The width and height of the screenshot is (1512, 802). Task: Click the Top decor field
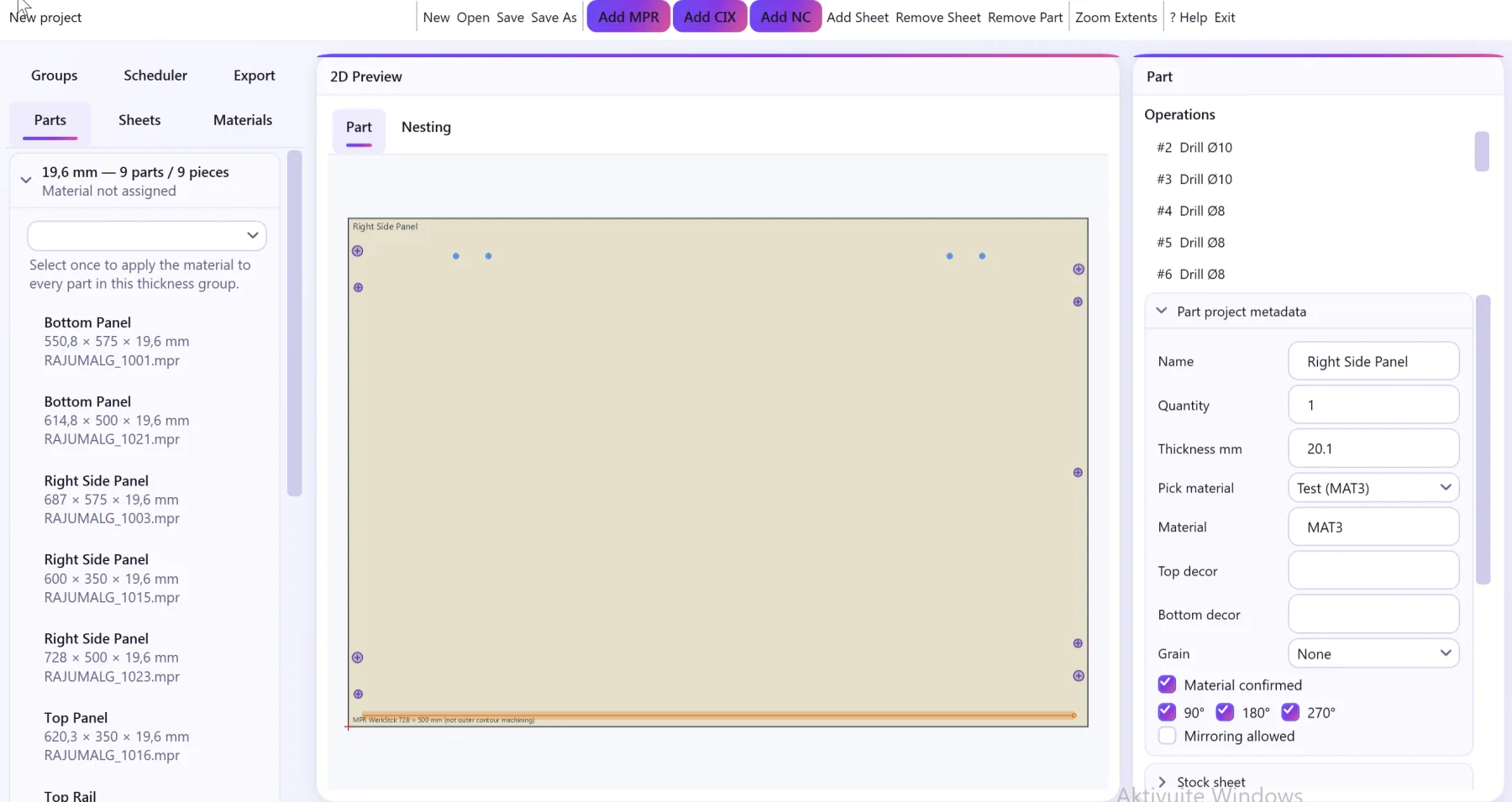pos(1373,571)
